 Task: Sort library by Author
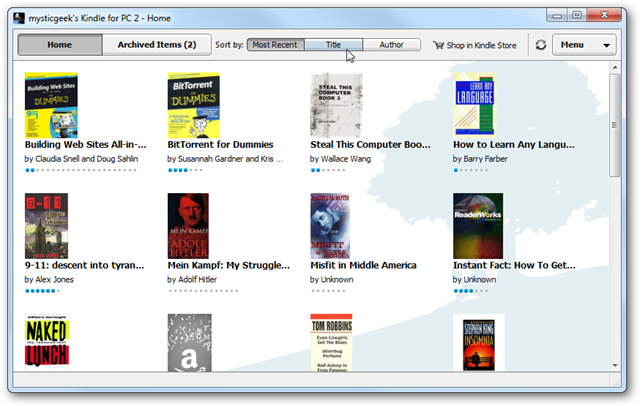[392, 45]
